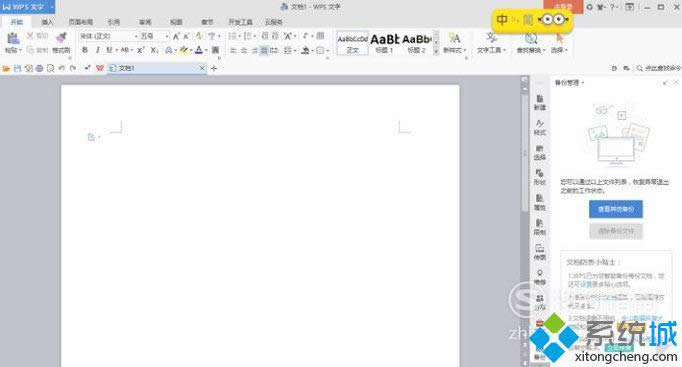Viewport: 682px width, 367px height.
Task: Click the 新建 icon in right sidebar
Action: 540,103
